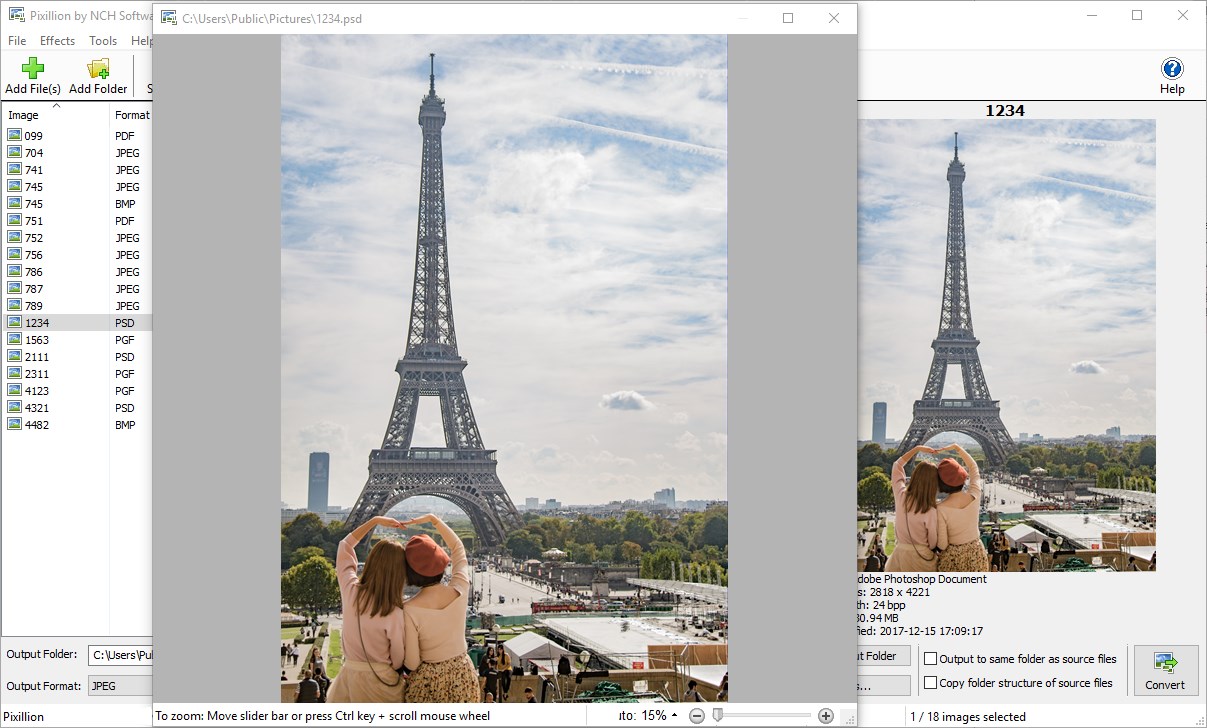Open the zoom percentage dropdown next to 15%

pos(674,714)
